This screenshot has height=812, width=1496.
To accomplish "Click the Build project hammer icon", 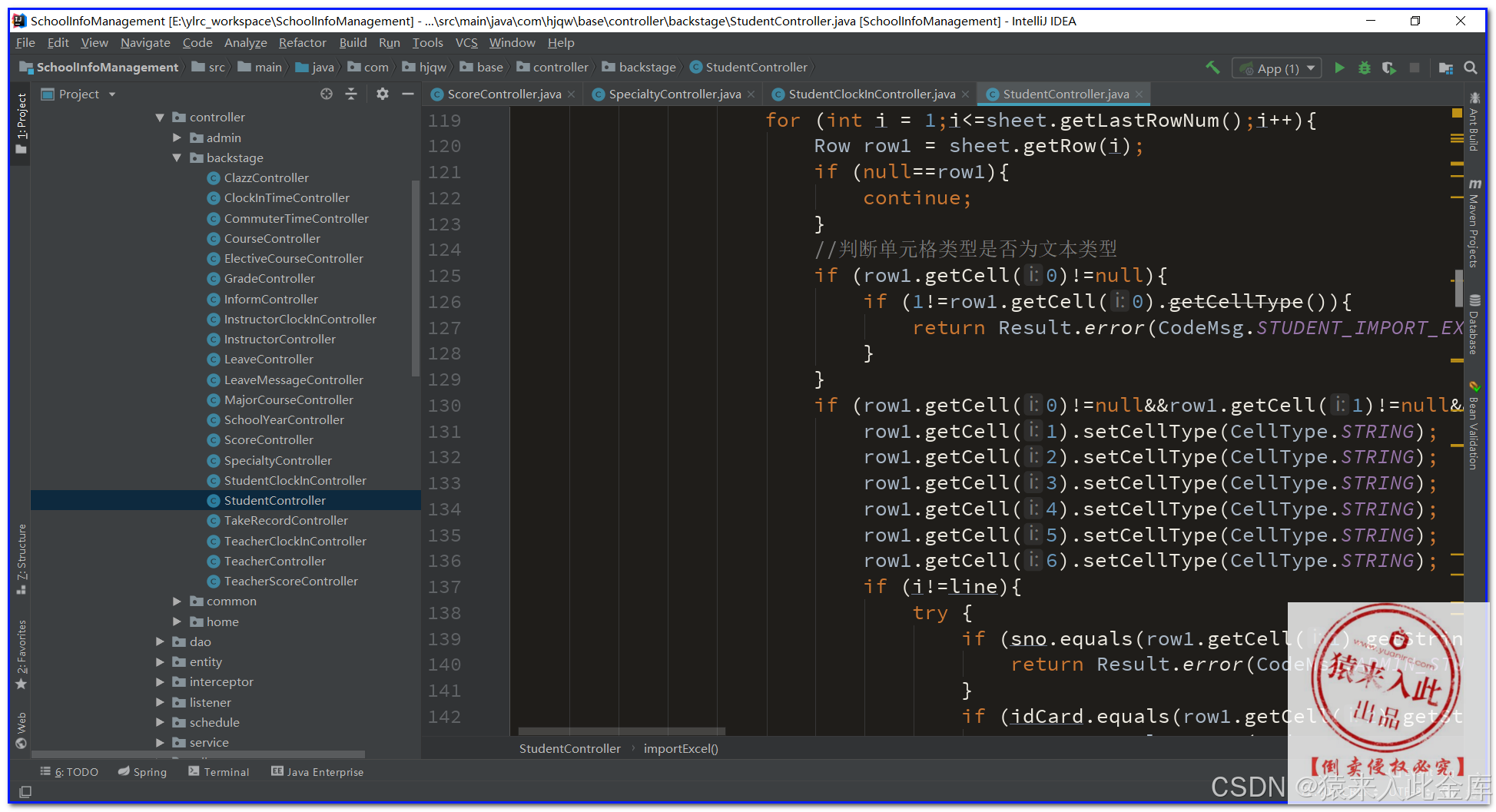I will [1212, 68].
